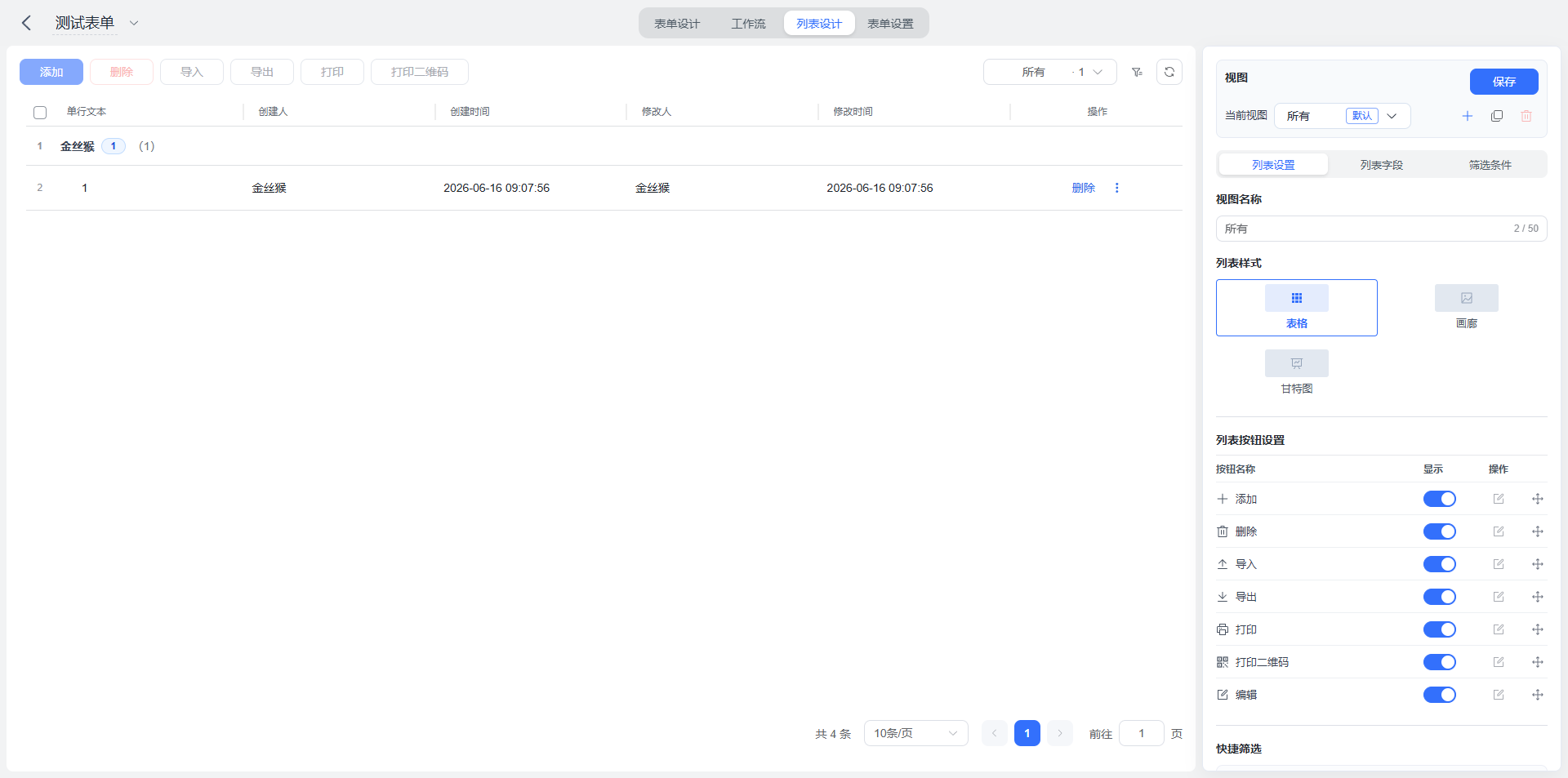This screenshot has width=1568, height=778.
Task: Toggle display switch for 导出 button
Action: (x=1440, y=597)
